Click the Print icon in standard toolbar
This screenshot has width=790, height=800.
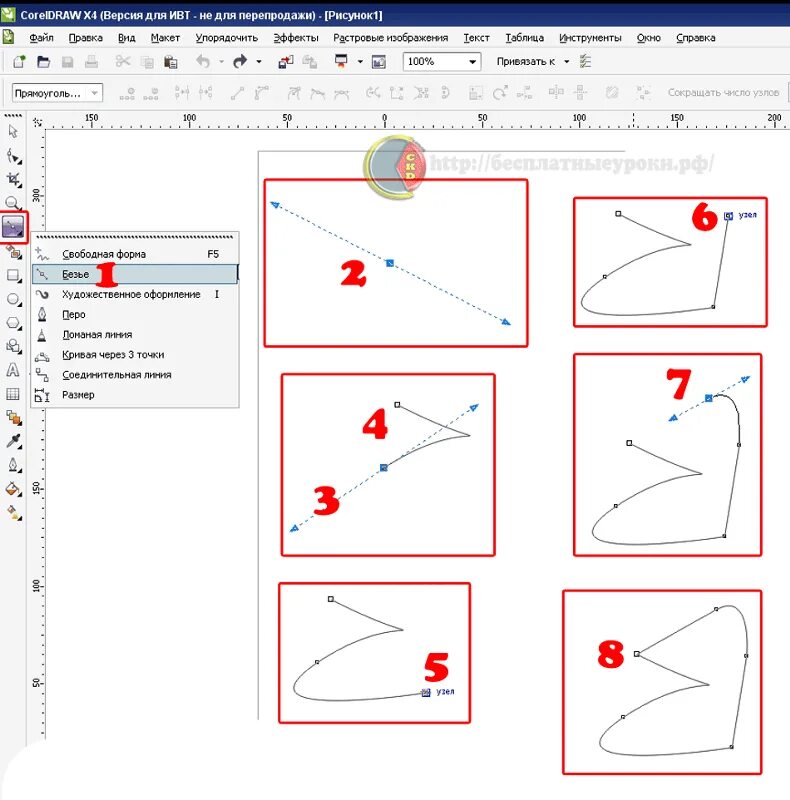[91, 62]
